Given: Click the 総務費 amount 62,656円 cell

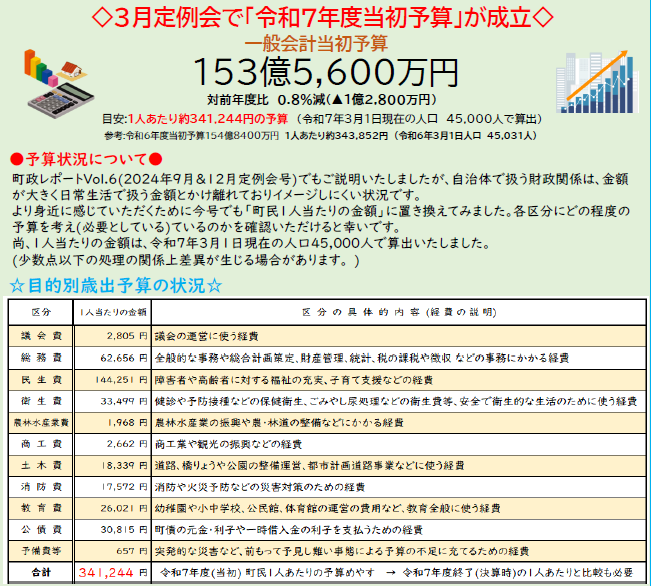Looking at the screenshot, I should pos(113,358).
